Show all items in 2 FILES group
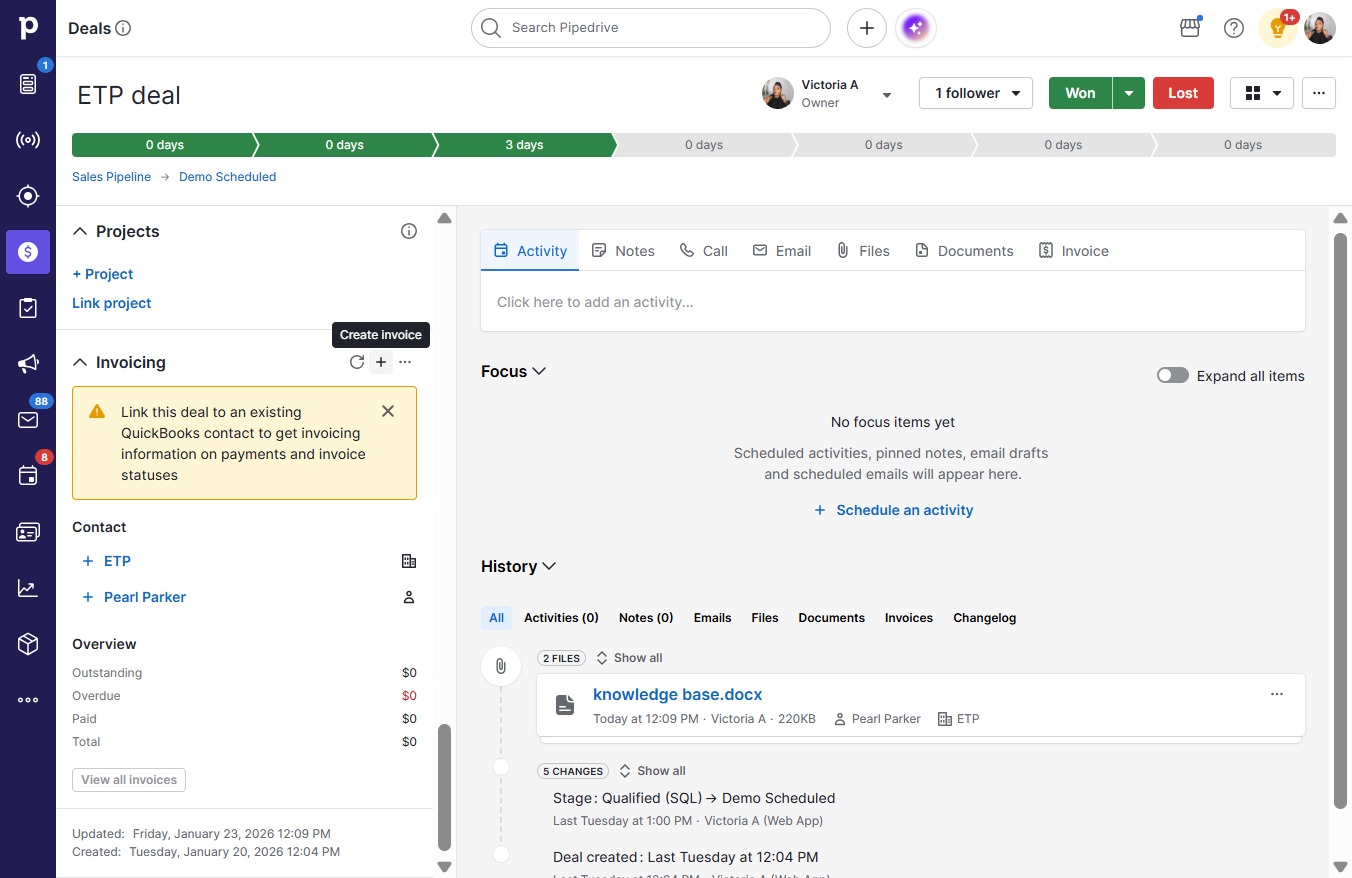The height and width of the screenshot is (878, 1352). click(x=629, y=658)
